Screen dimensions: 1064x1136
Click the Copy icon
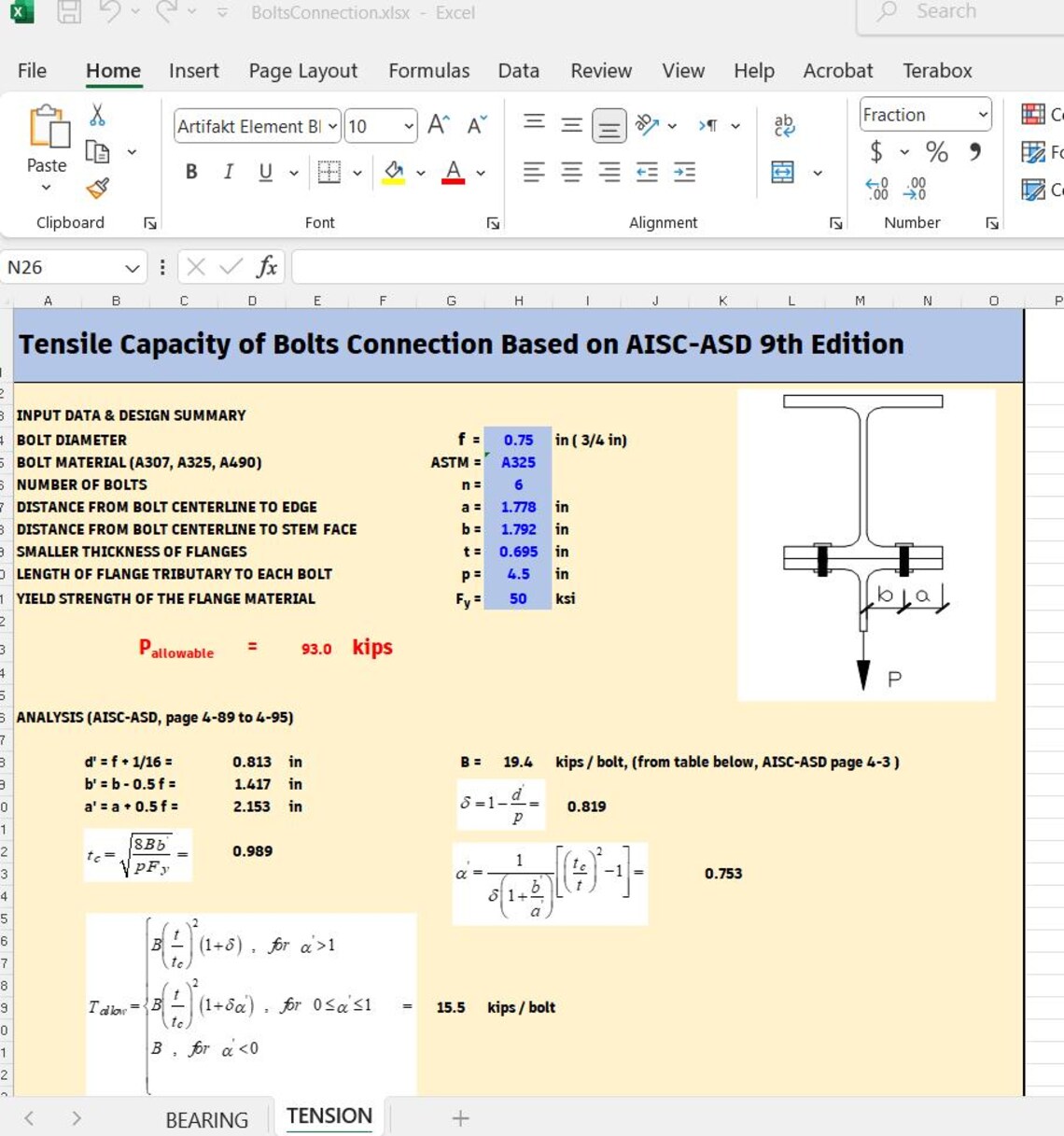[97, 151]
